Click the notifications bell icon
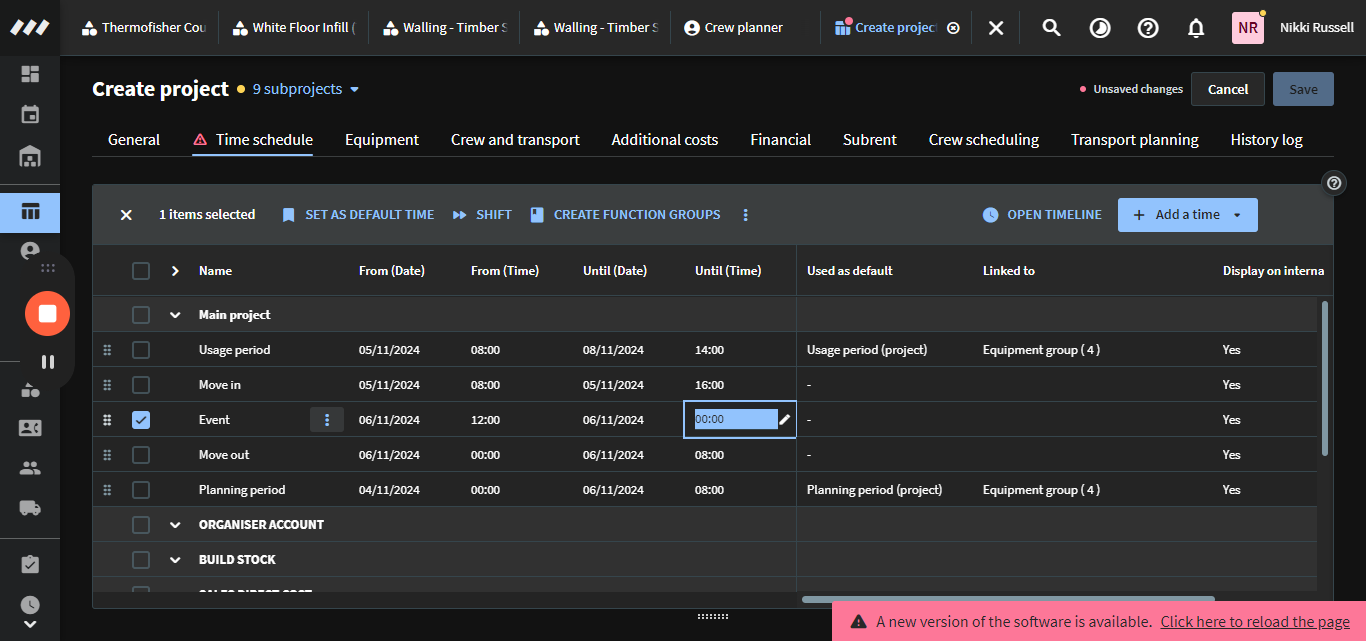1366x641 pixels. click(x=1196, y=28)
